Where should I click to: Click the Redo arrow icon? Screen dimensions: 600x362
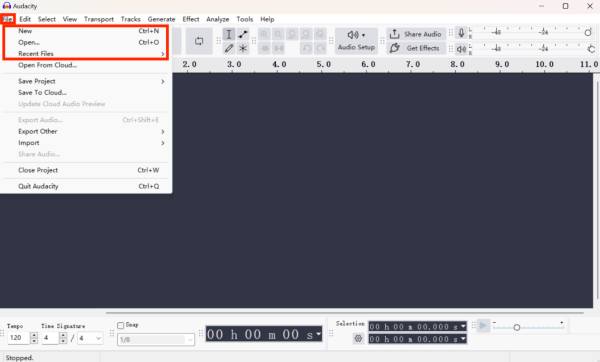pos(320,48)
